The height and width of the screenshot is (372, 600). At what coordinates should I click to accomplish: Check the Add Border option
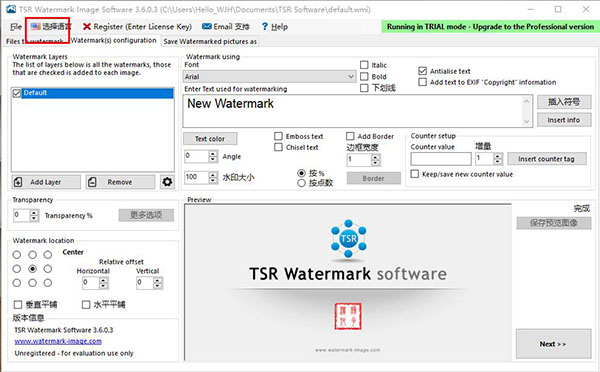(350, 136)
